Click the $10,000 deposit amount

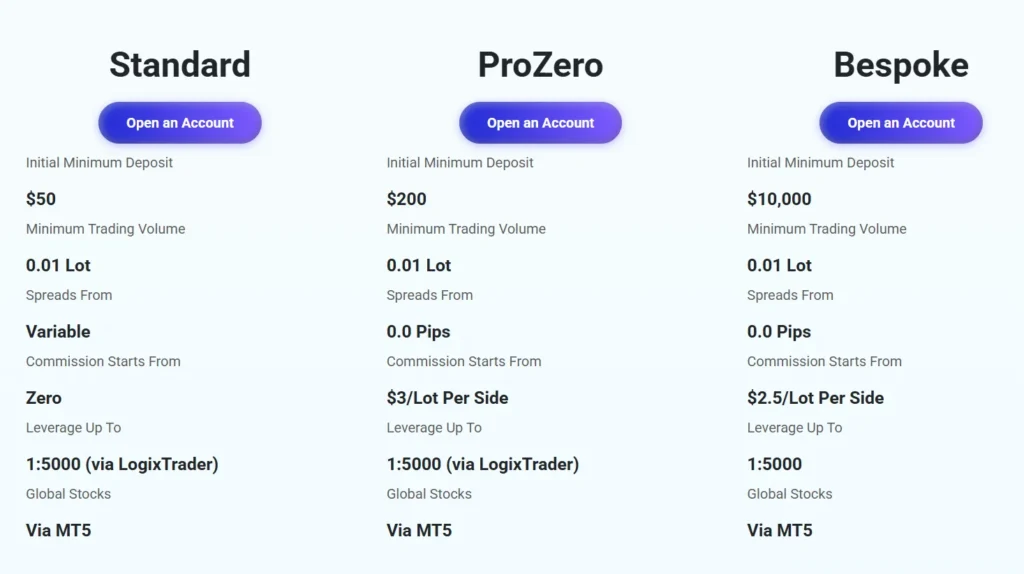tap(779, 199)
